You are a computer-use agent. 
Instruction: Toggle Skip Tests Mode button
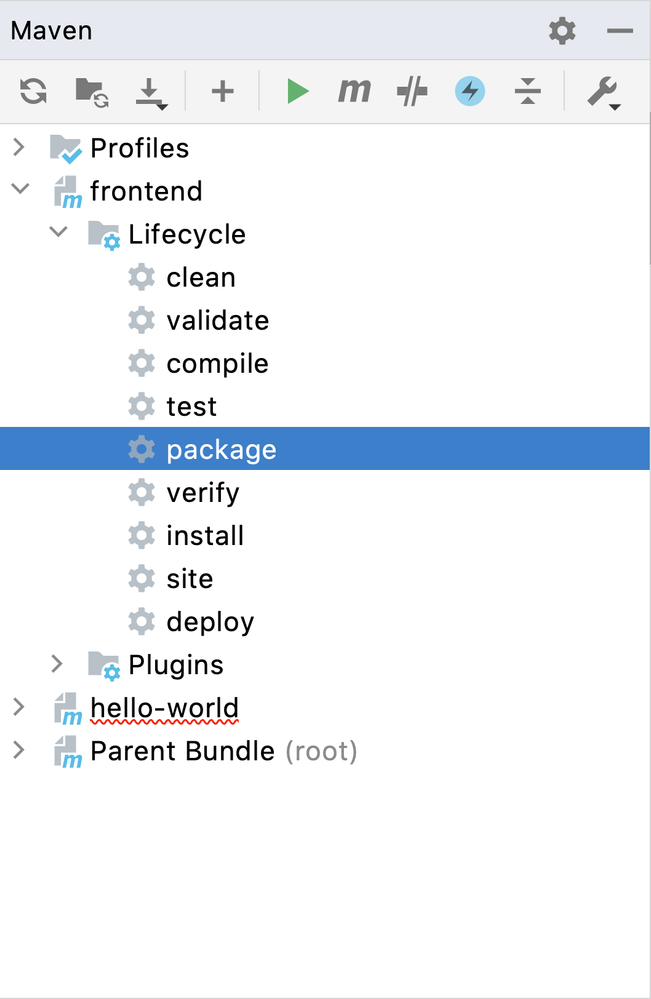click(x=469, y=92)
